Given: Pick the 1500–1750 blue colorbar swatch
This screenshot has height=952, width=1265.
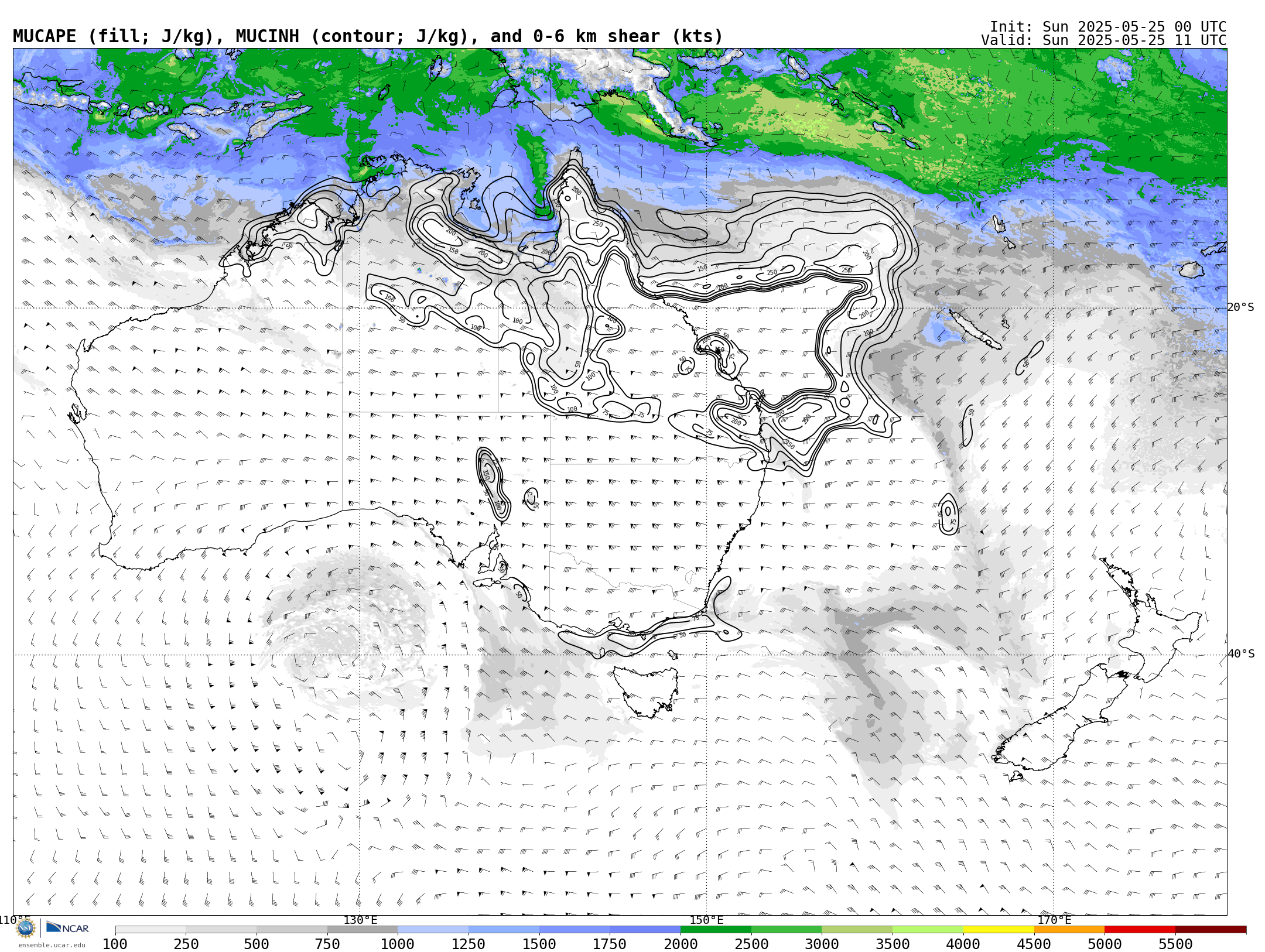Looking at the screenshot, I should [x=575, y=930].
